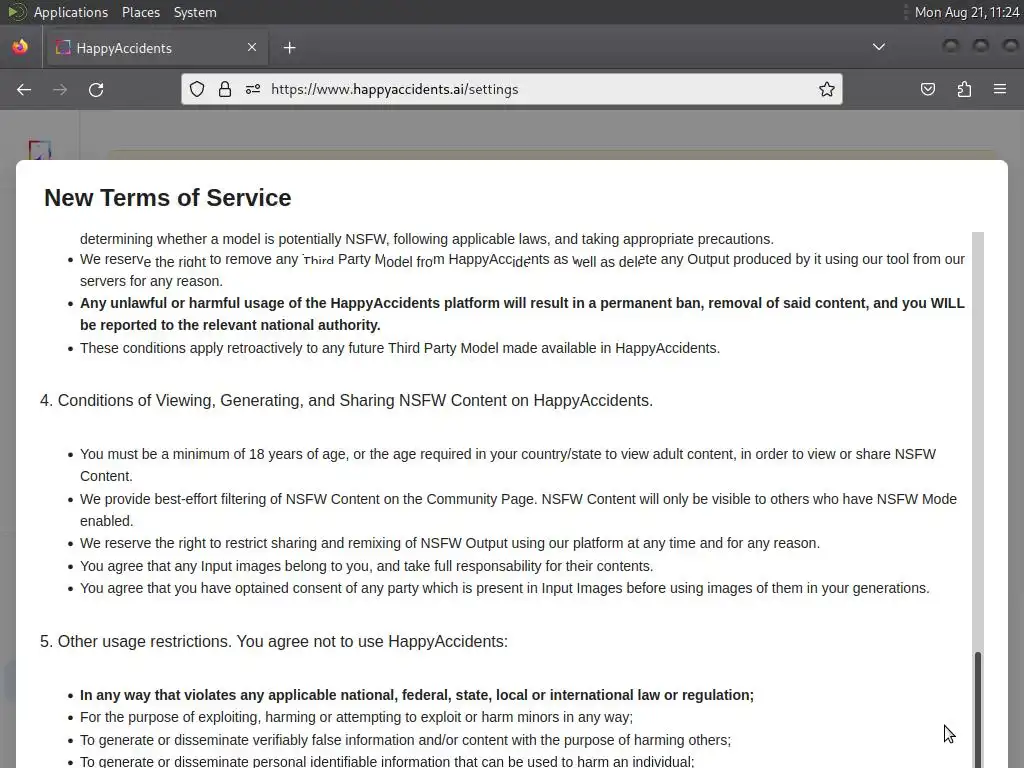Click the Terms of Service scrollbar thumb
Screen dimensions: 1024x768
click(978, 709)
